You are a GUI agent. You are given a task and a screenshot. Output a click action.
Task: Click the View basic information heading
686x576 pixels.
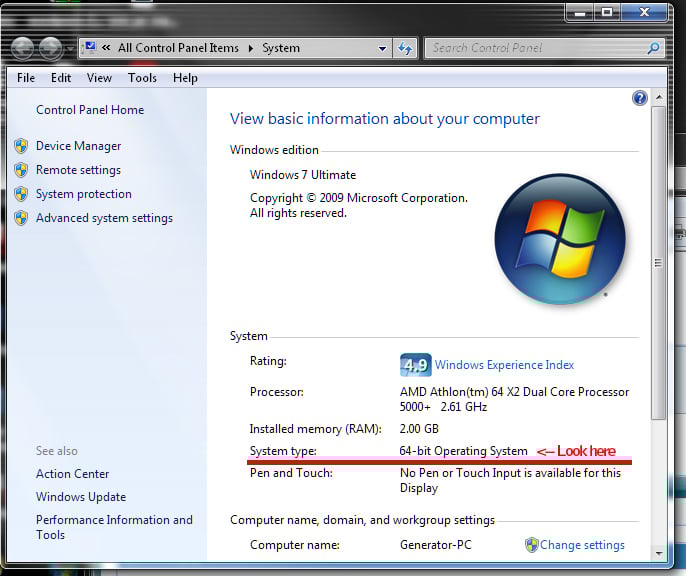[385, 119]
